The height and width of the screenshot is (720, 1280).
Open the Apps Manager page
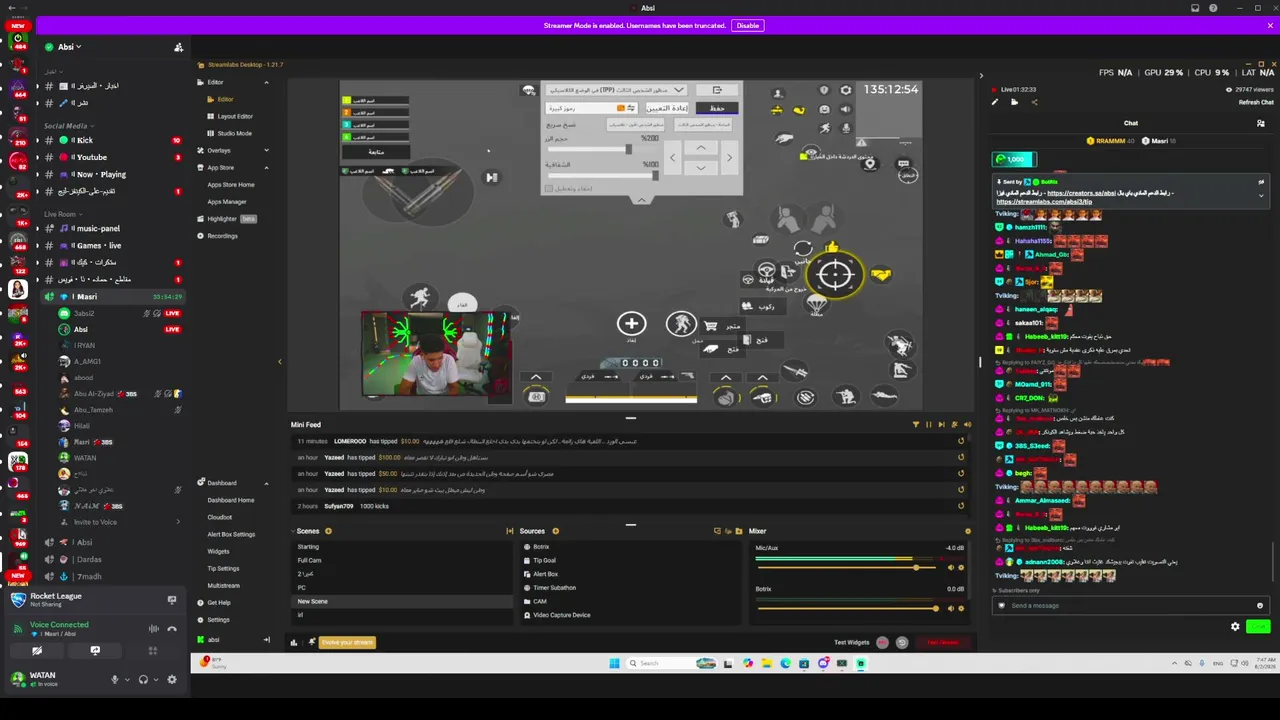pyautogui.click(x=227, y=202)
